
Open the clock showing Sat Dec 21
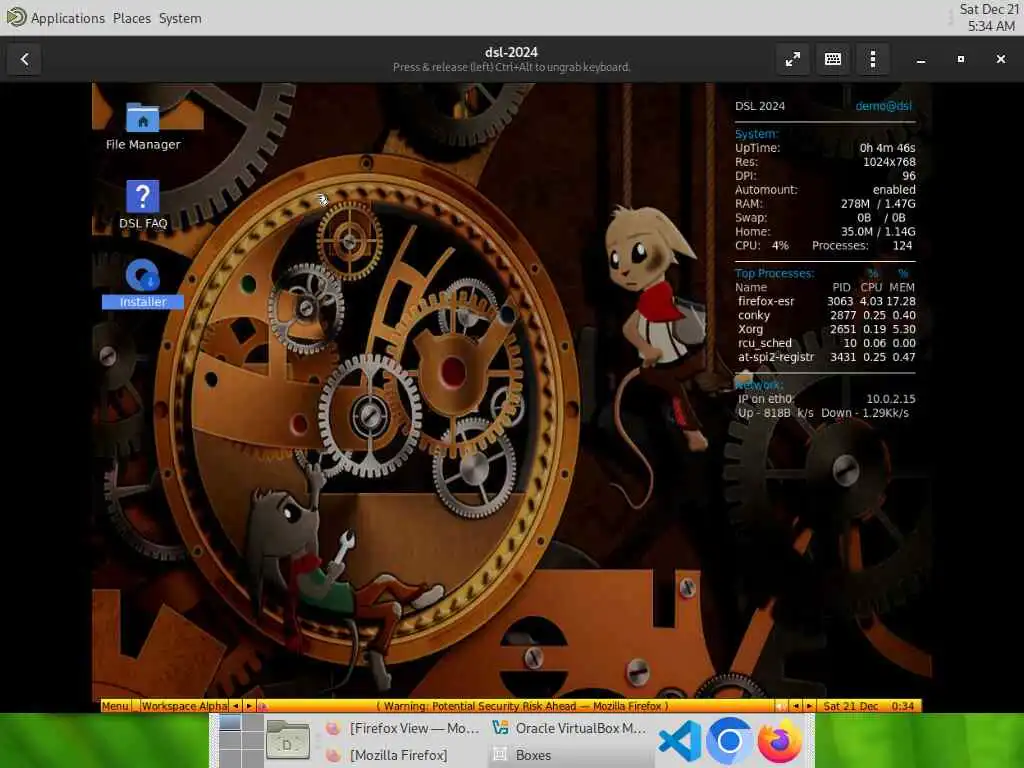click(989, 18)
